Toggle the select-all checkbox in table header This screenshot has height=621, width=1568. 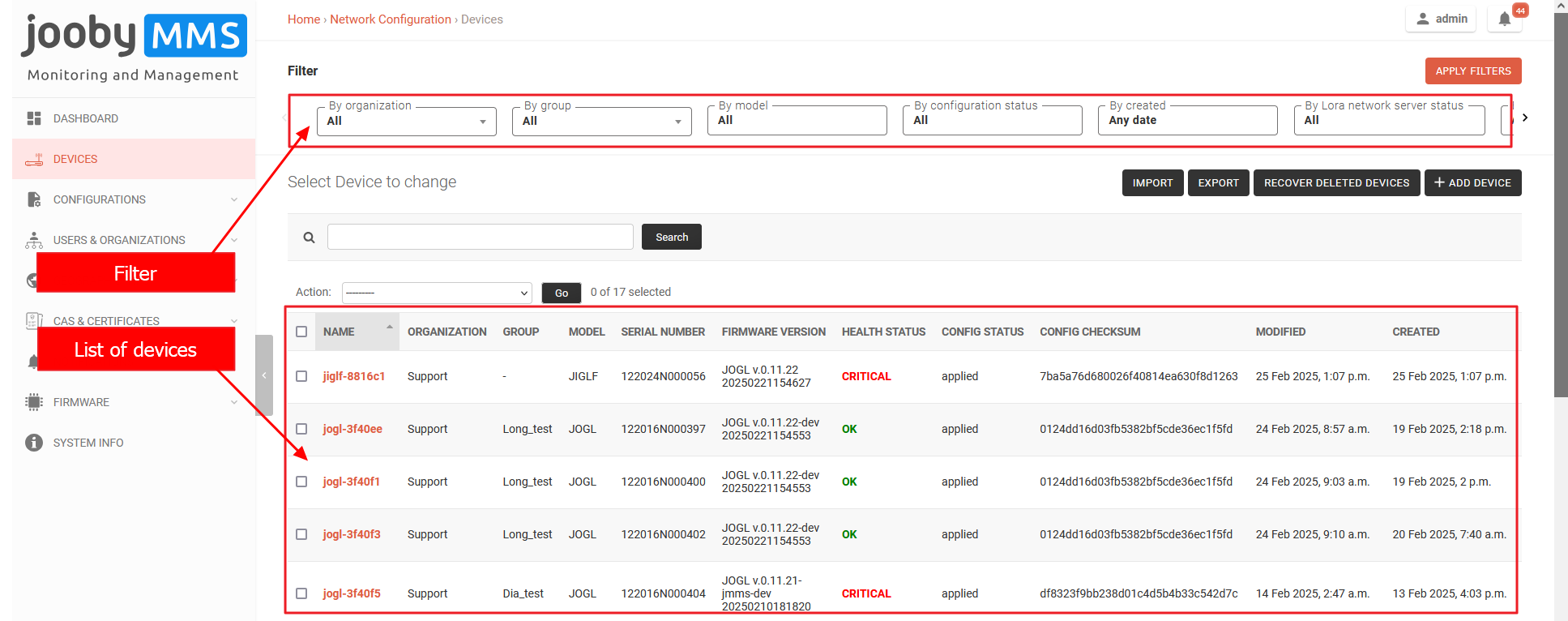[x=301, y=332]
